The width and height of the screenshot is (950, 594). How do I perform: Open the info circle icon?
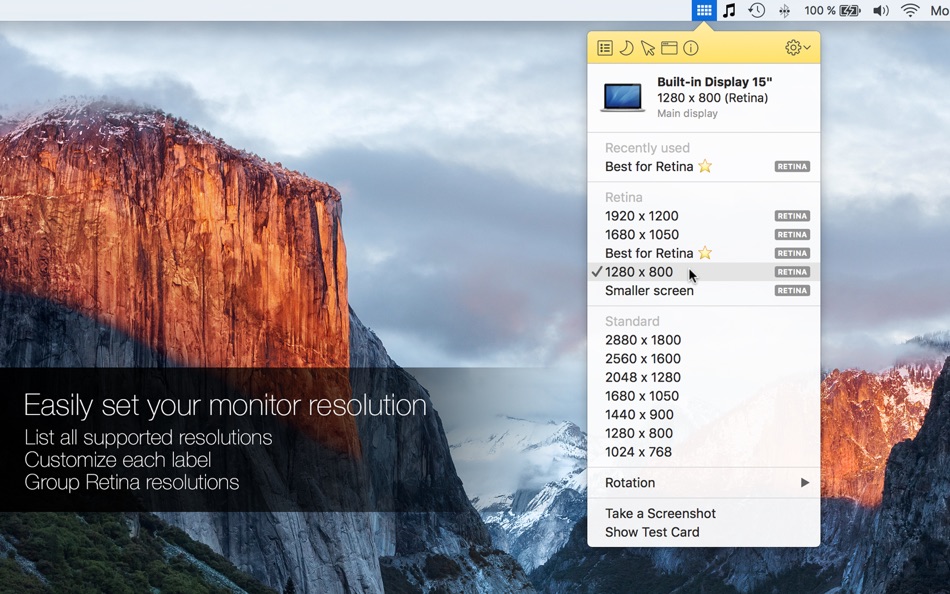[x=691, y=48]
